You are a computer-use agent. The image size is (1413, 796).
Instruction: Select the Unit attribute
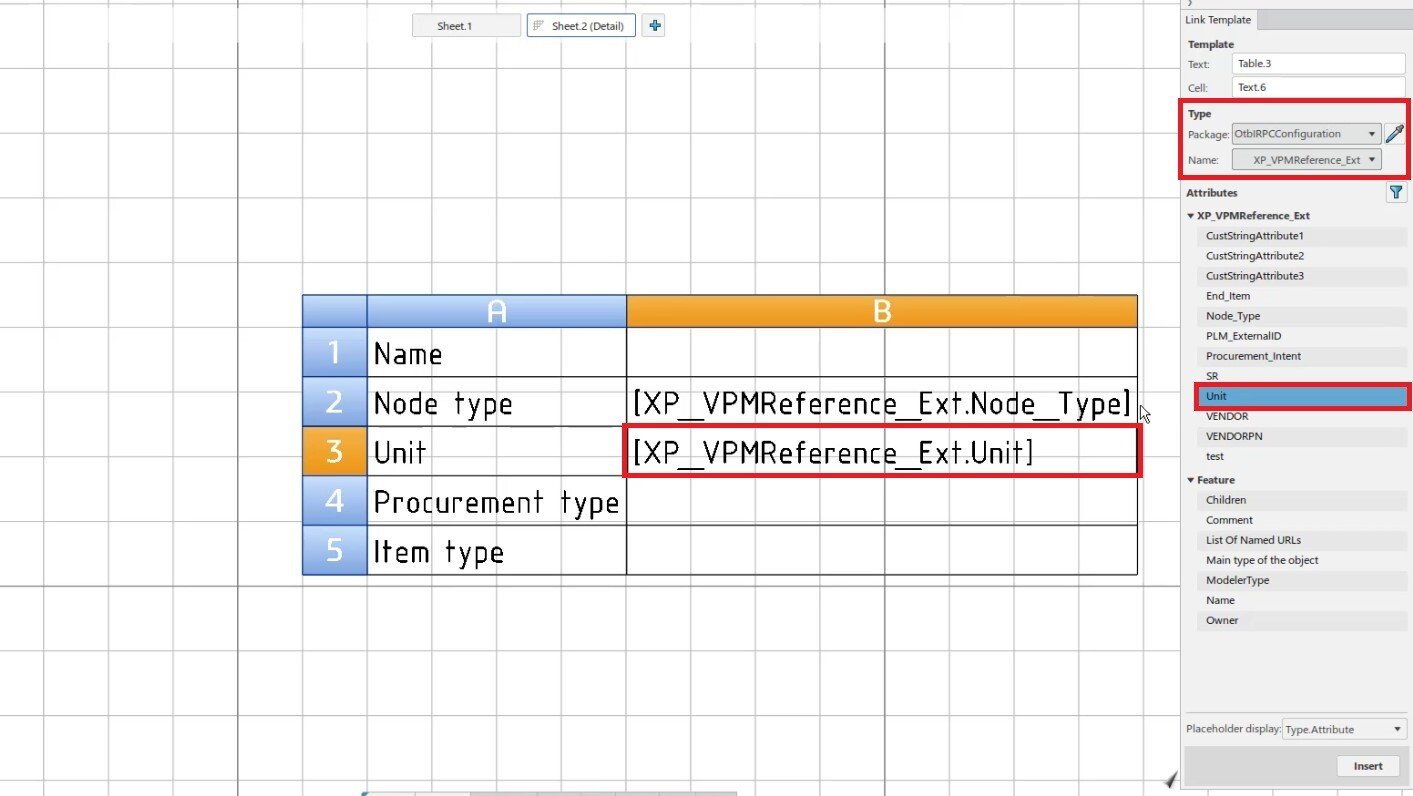pyautogui.click(x=1302, y=396)
